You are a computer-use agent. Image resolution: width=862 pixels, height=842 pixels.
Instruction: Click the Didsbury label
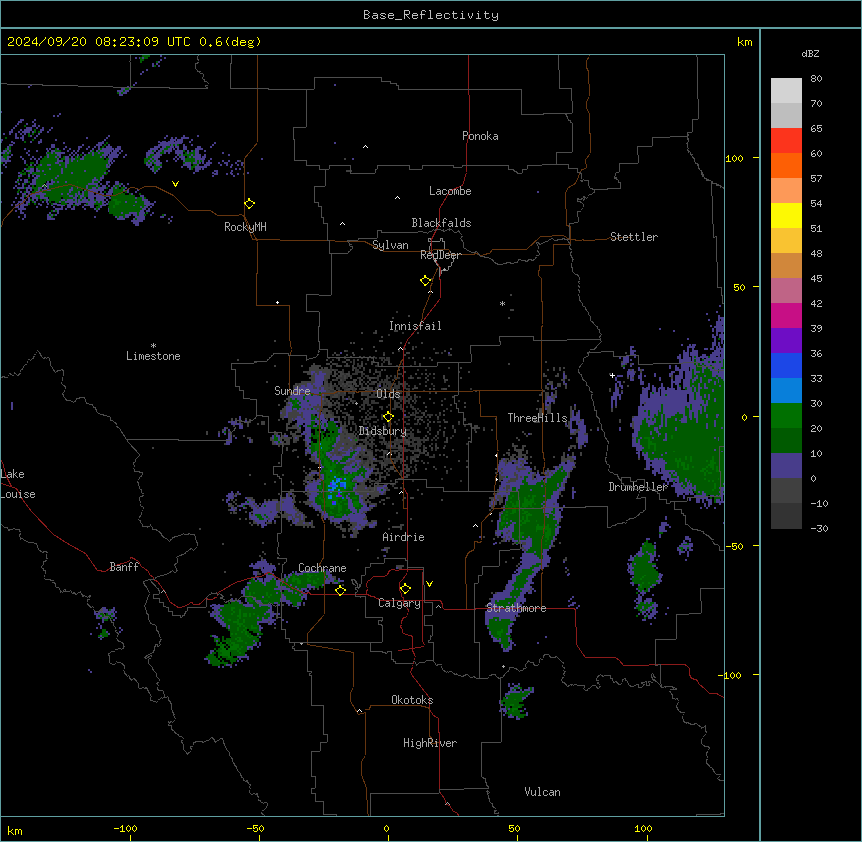[383, 431]
